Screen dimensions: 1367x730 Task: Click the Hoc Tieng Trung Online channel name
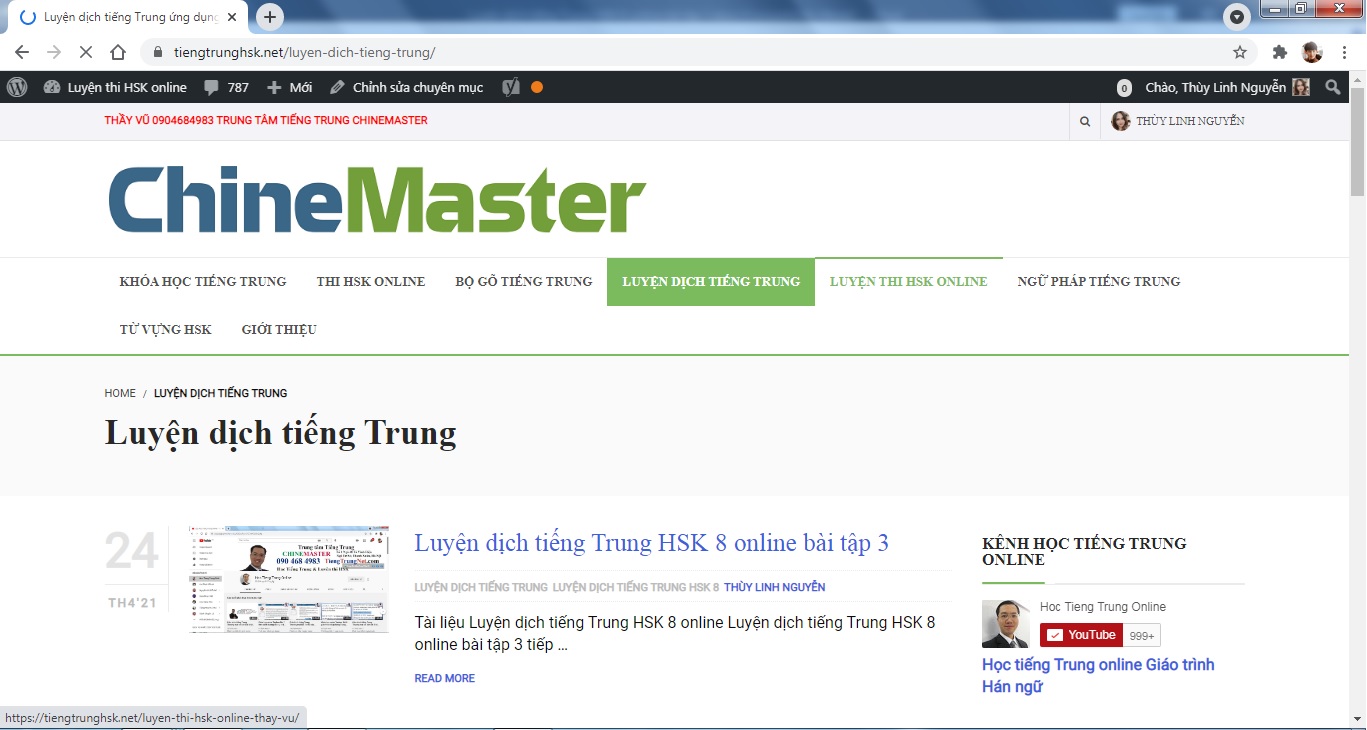[1103, 607]
